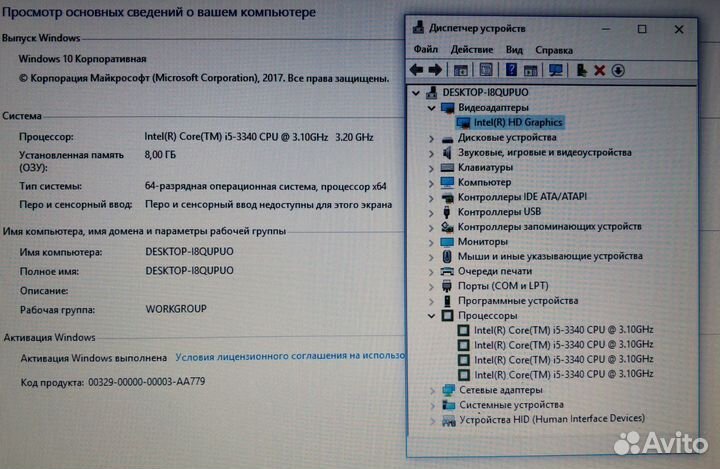Minimize the Диспетчер устройств window
The image size is (720, 469).
click(606, 29)
